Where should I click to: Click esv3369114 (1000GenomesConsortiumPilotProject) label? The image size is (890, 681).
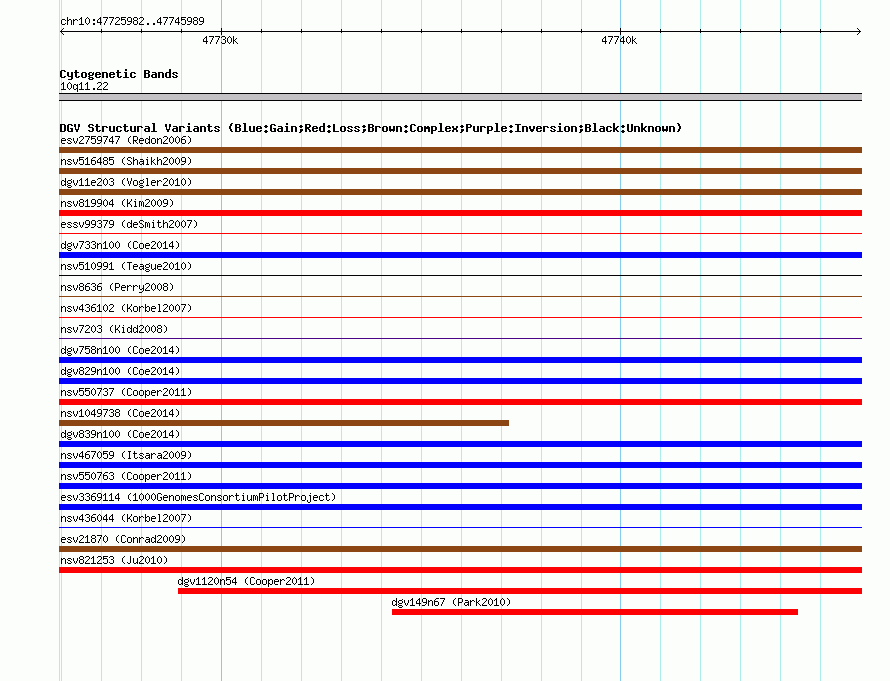[x=198, y=497]
